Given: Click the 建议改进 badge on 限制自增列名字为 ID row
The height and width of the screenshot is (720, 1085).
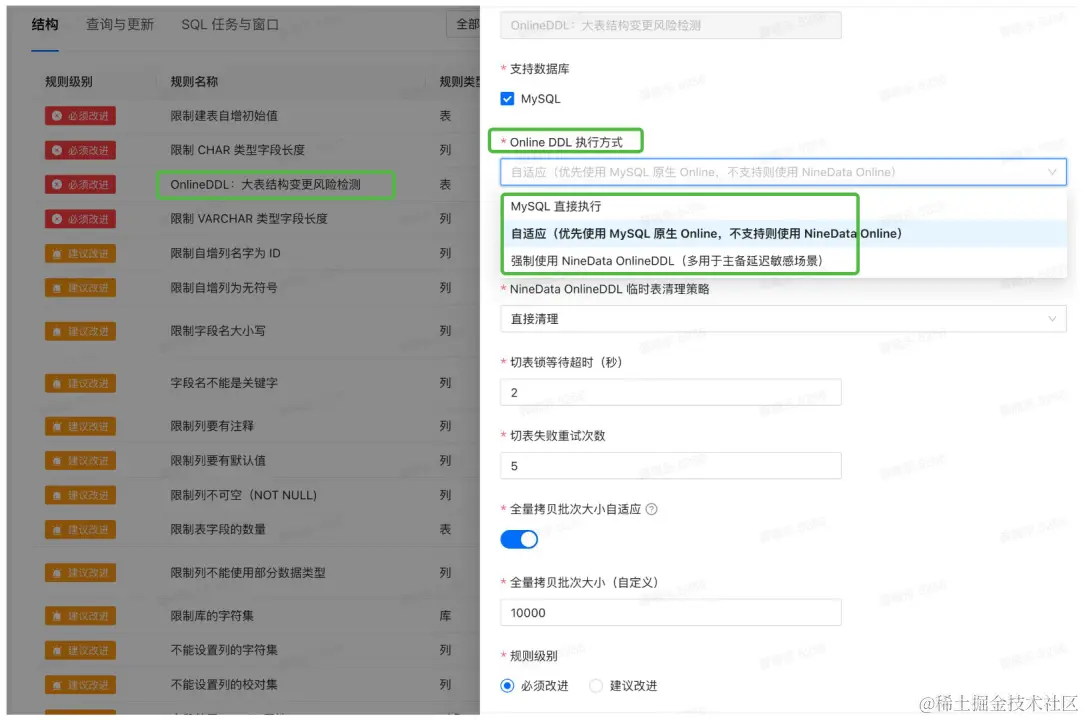Looking at the screenshot, I should point(80,253).
